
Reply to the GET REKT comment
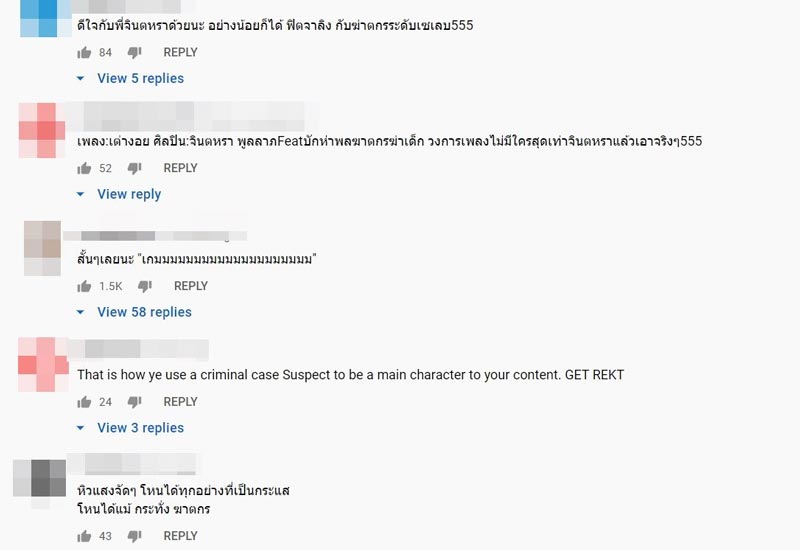[x=180, y=402]
